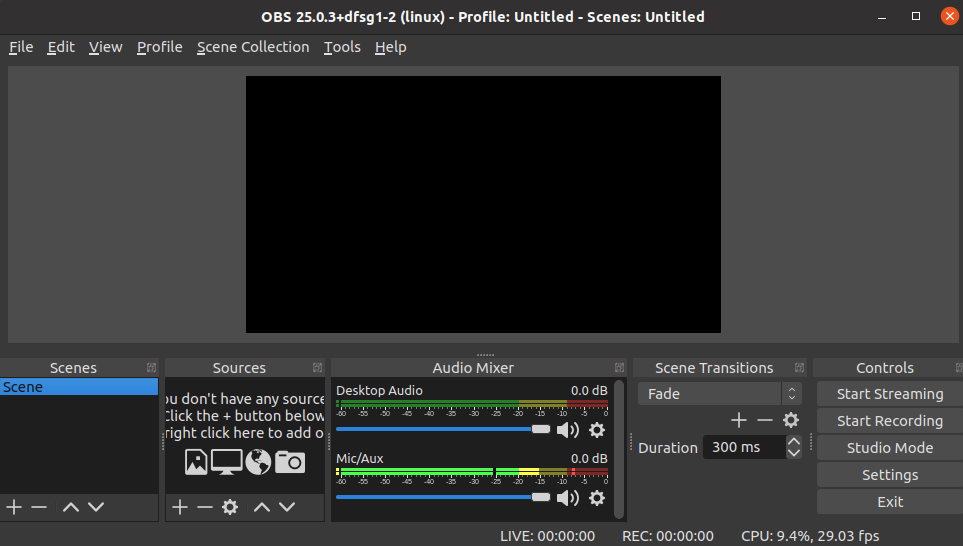Select the Scene item in Scenes list
Viewport: 963px width, 546px height.
pos(79,387)
